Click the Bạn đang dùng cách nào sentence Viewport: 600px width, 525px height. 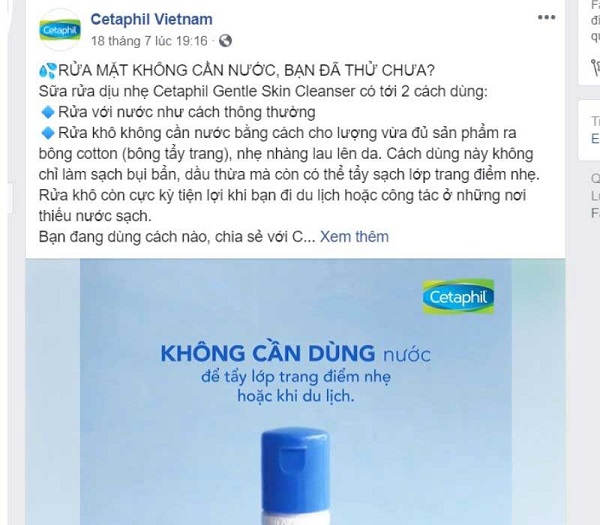coord(177,236)
